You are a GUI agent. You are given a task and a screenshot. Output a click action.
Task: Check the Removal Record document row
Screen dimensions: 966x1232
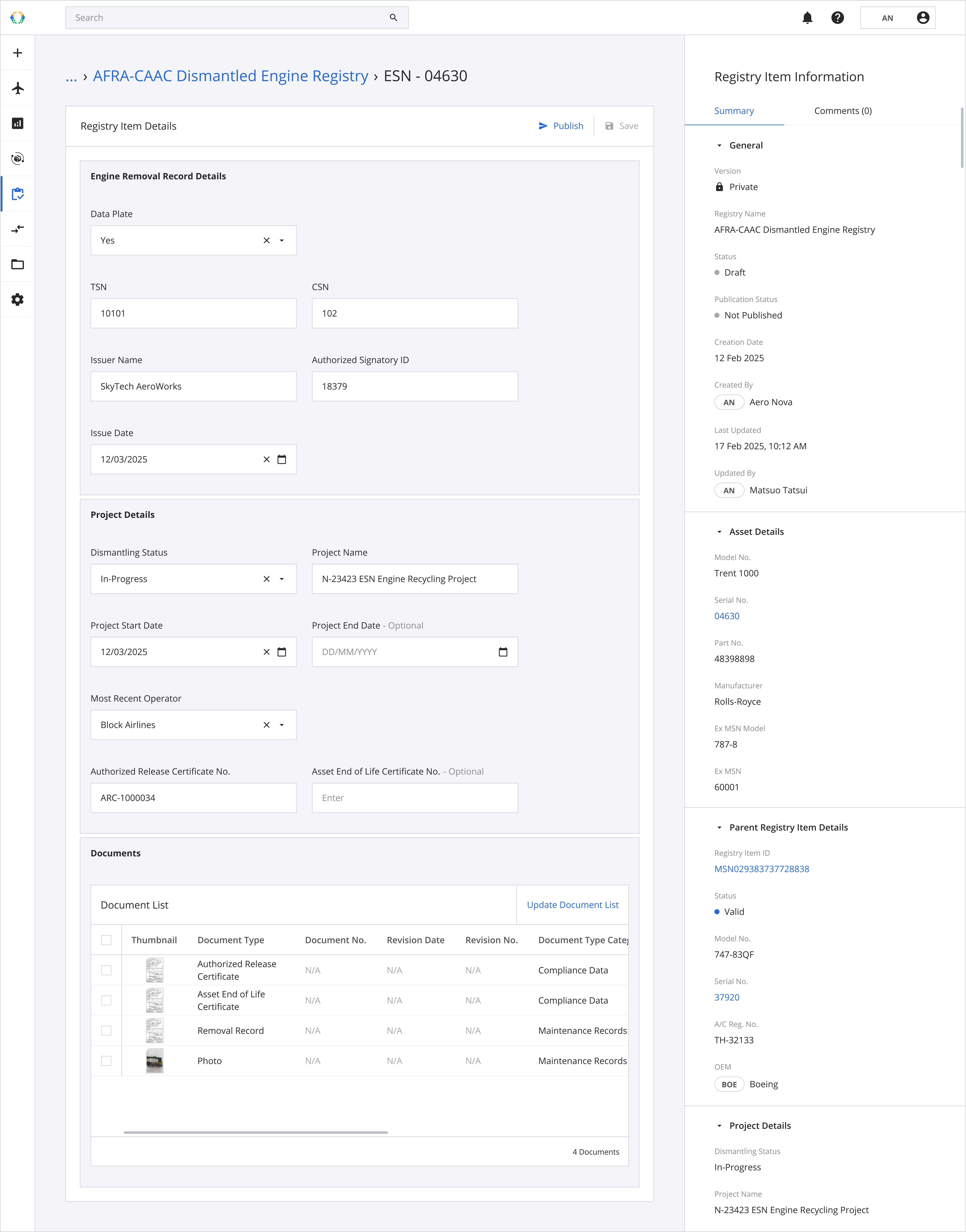106,1030
